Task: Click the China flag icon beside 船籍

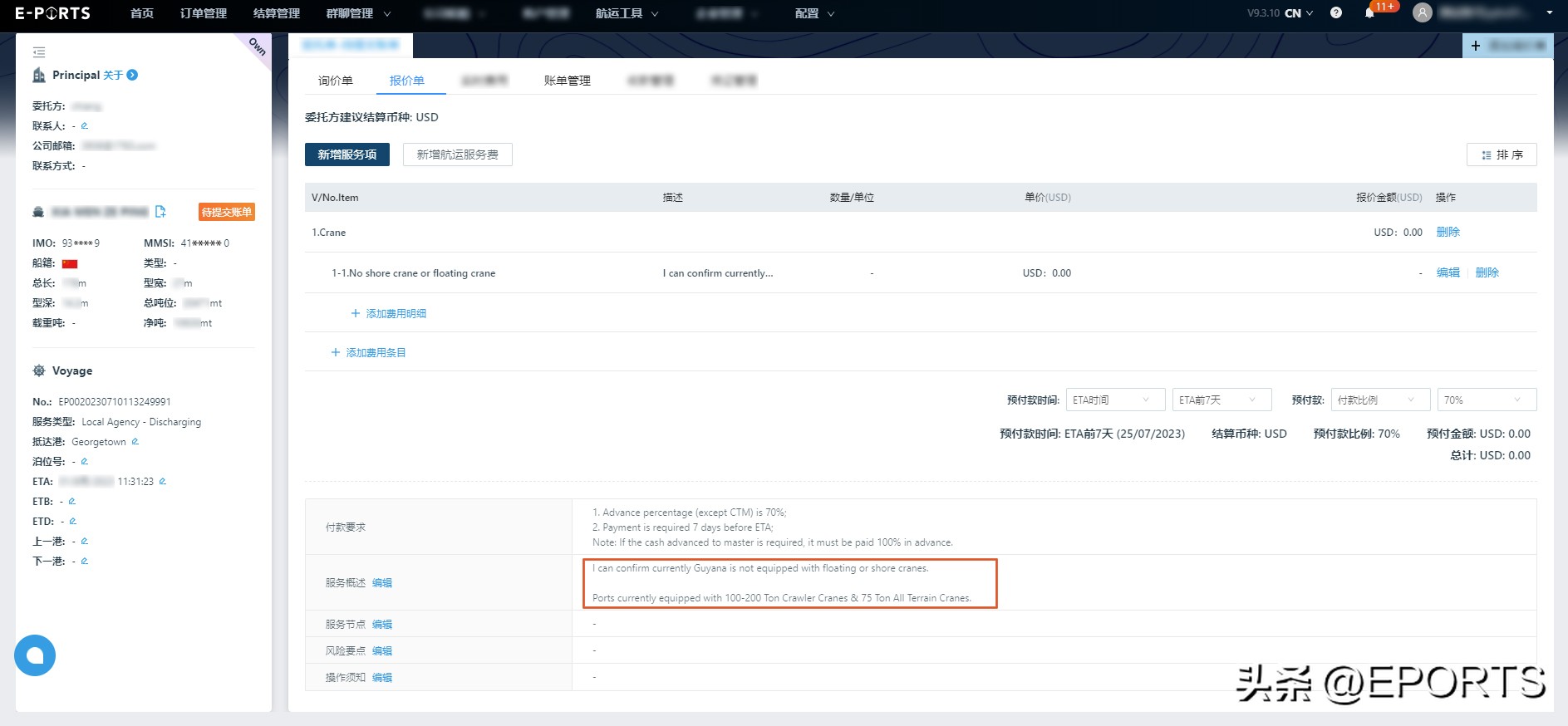Action: [70, 264]
